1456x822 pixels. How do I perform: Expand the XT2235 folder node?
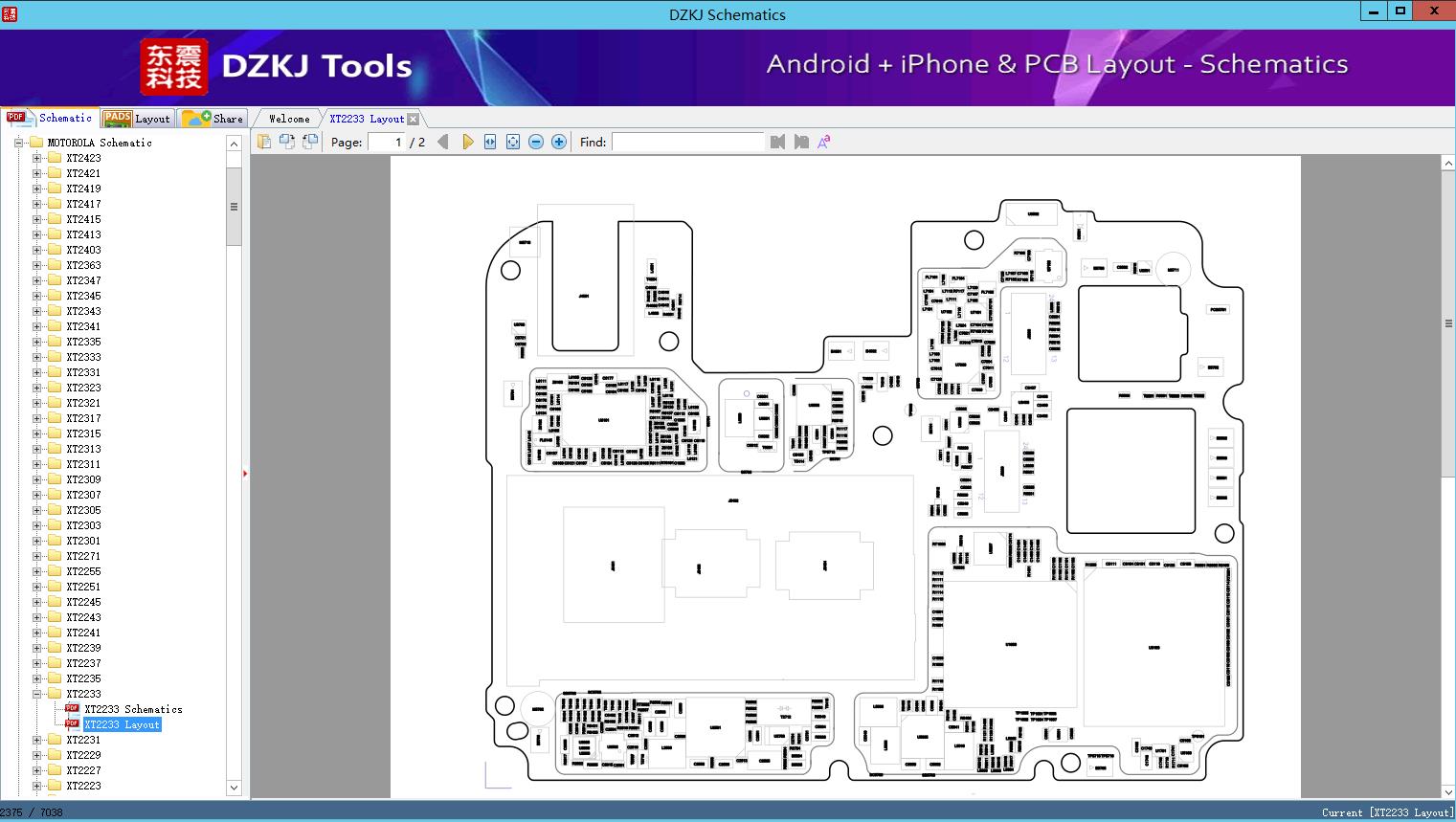point(36,678)
